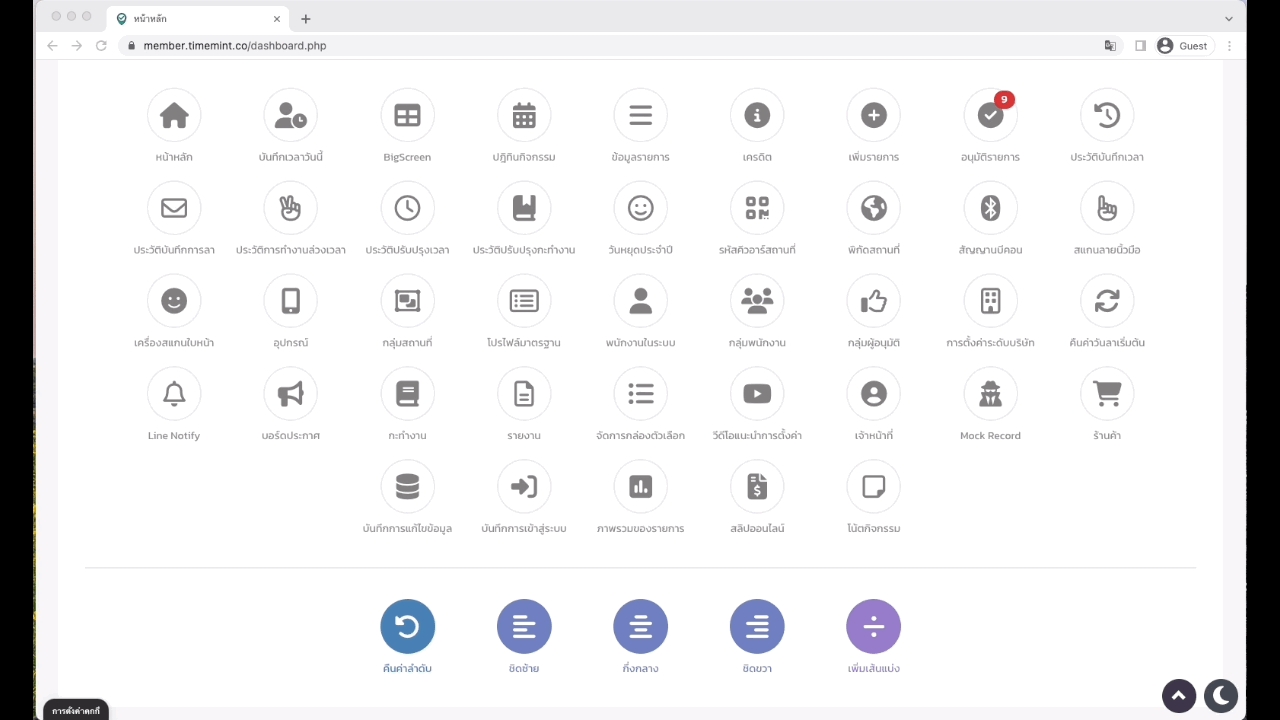Open the browser tab list chevron
The width and height of the screenshot is (1280, 720).
1229,18
